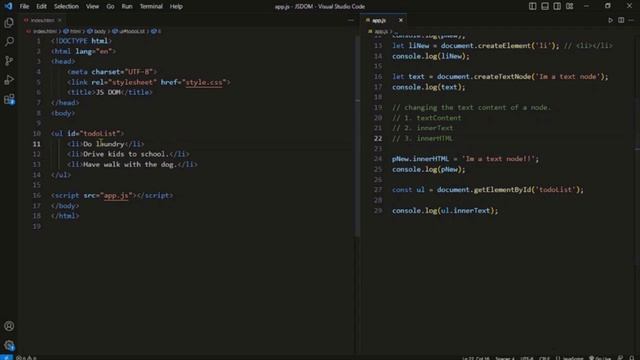This screenshot has width=640, height=360.
Task: Click the 'todoList' id value in ul tag
Action: click(100, 133)
